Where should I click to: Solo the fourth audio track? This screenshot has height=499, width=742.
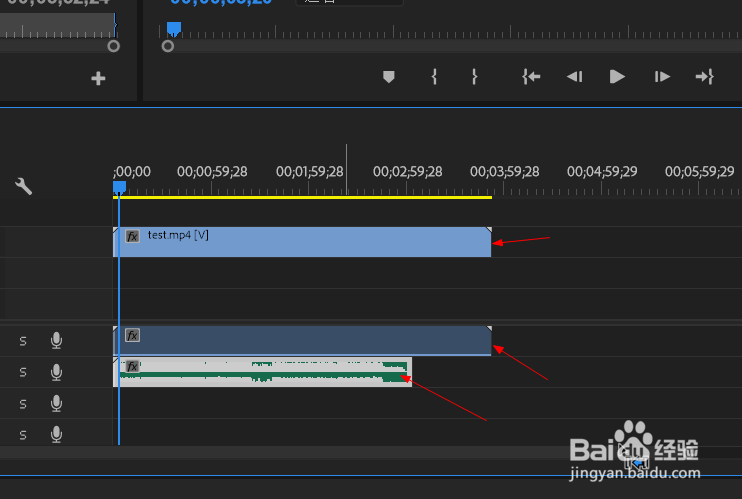coord(23,435)
